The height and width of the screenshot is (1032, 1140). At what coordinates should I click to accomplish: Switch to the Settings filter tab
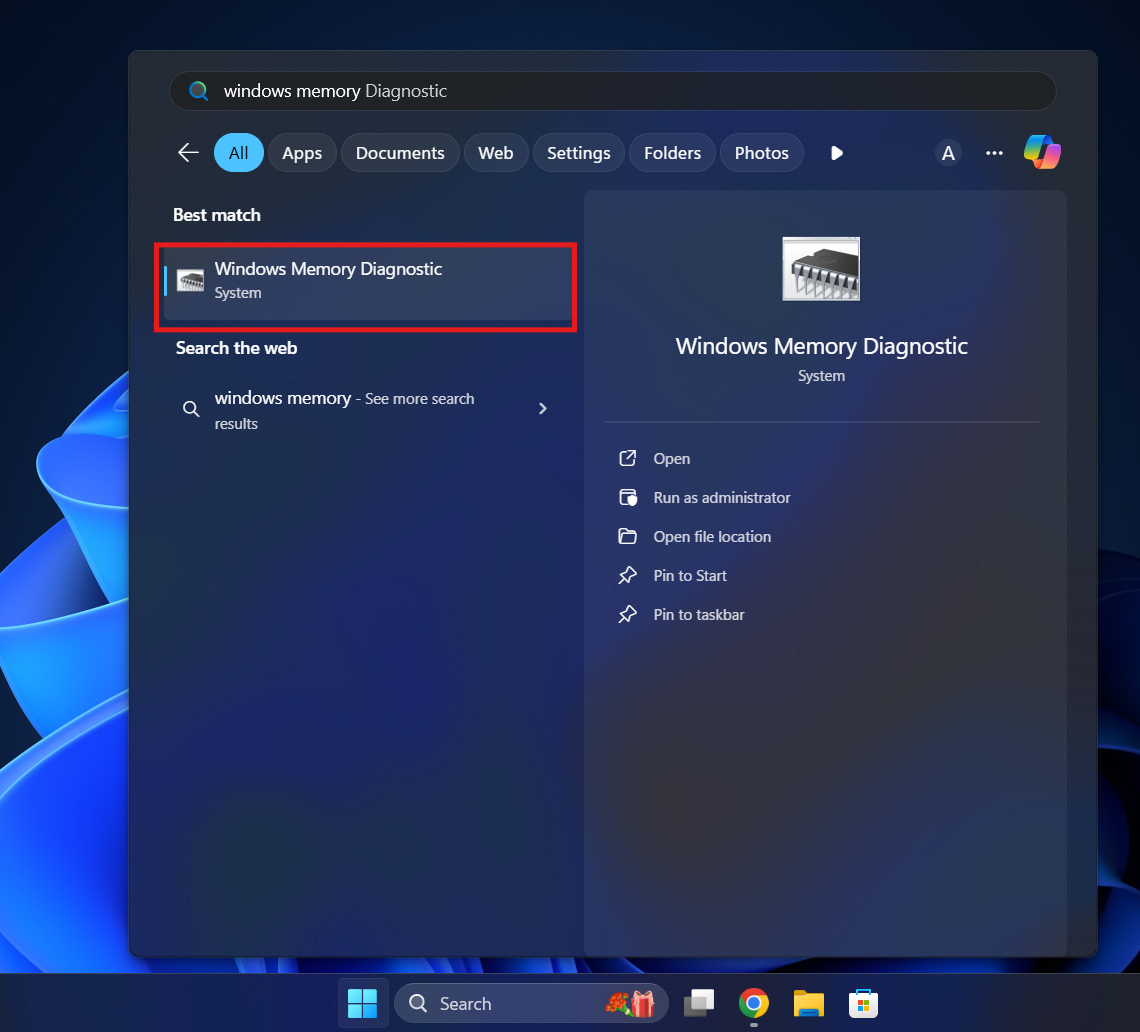coord(578,152)
